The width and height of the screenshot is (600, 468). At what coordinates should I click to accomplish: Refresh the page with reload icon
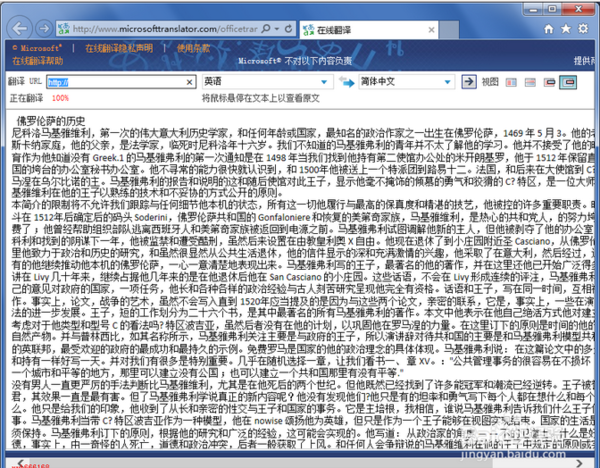(x=289, y=29)
